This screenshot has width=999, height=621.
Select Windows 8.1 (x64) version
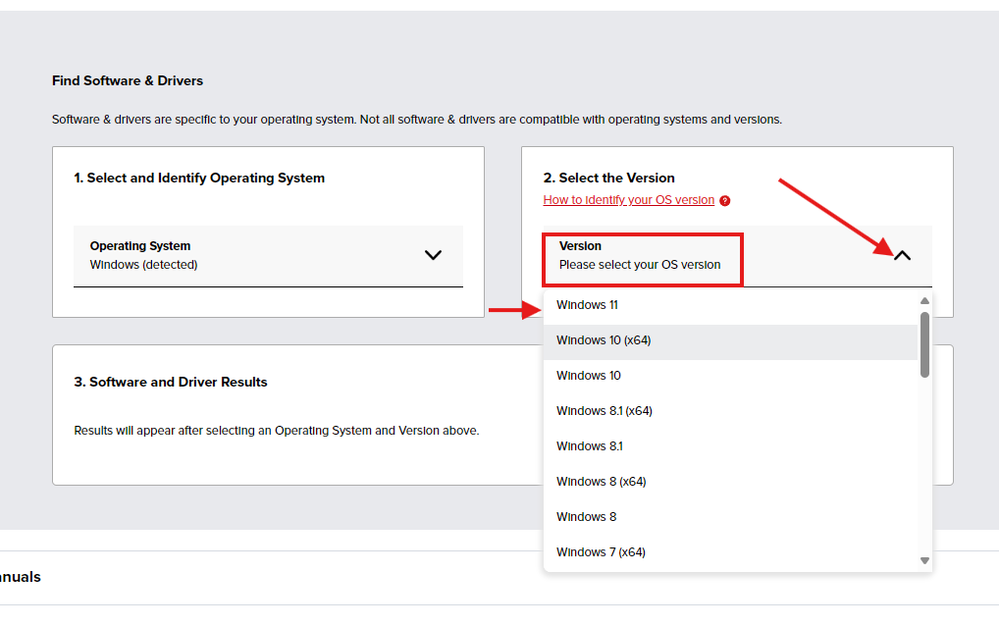click(x=604, y=411)
